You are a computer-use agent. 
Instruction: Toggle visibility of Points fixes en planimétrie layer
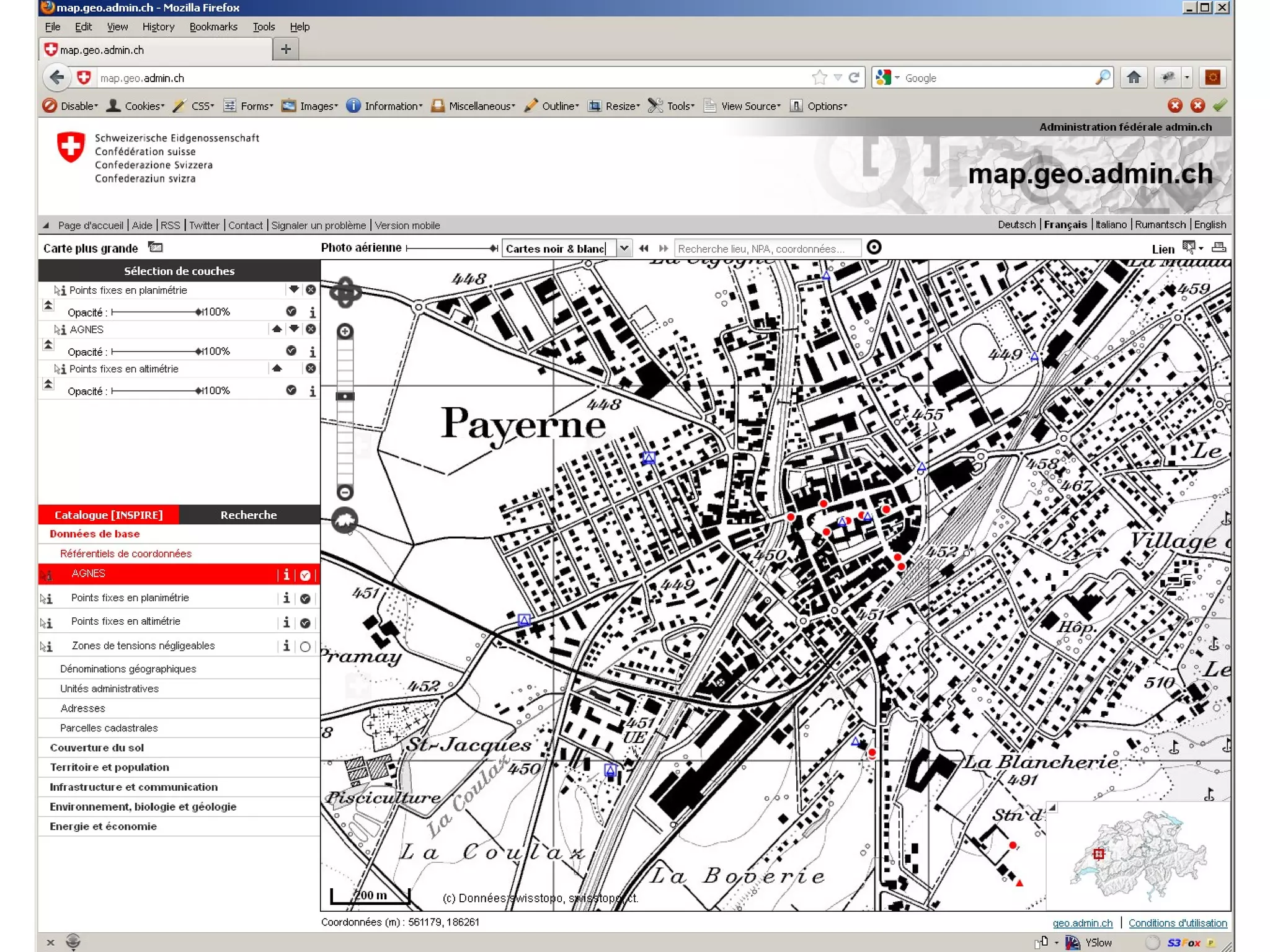[291, 311]
